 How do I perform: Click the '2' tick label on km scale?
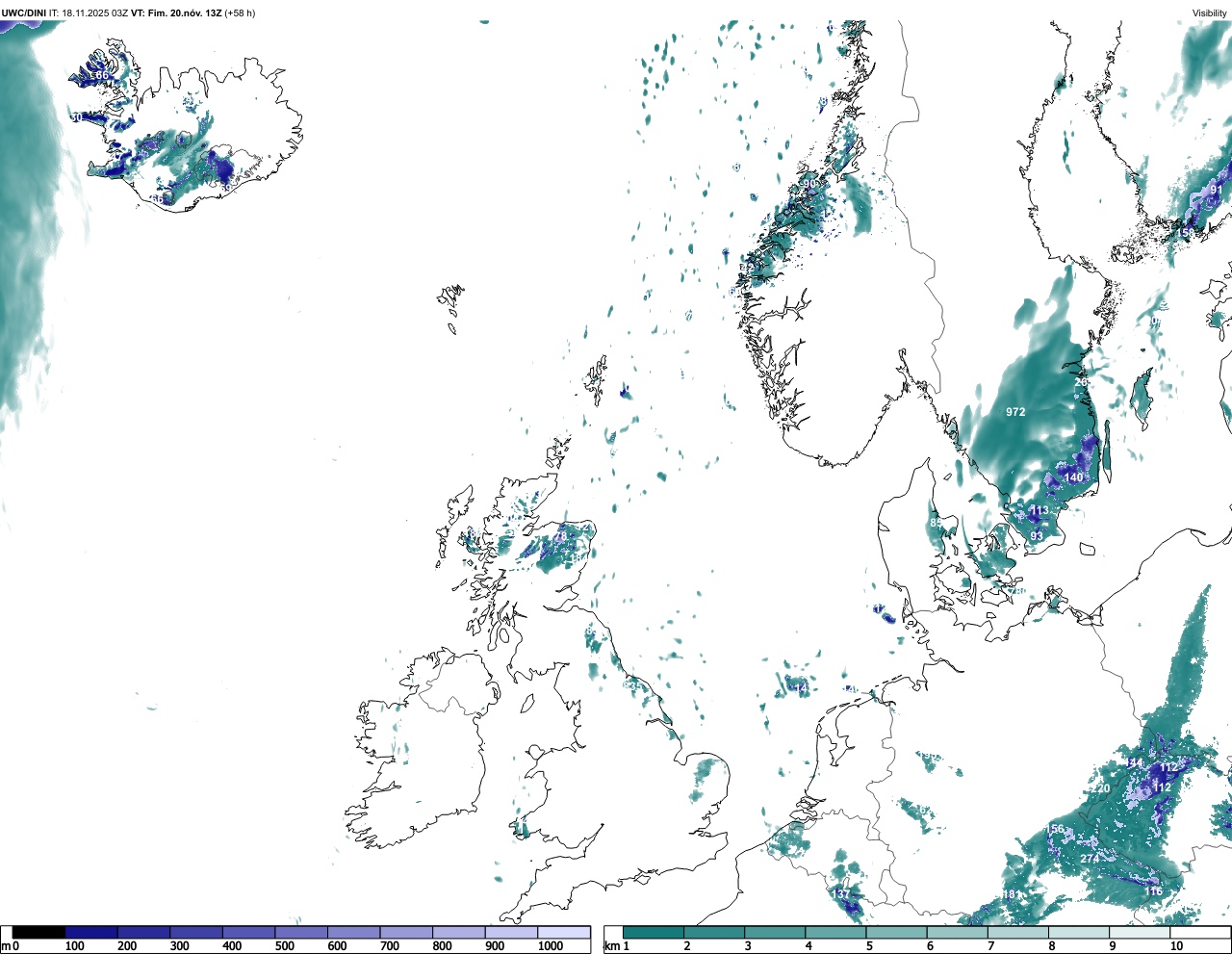[x=686, y=946]
